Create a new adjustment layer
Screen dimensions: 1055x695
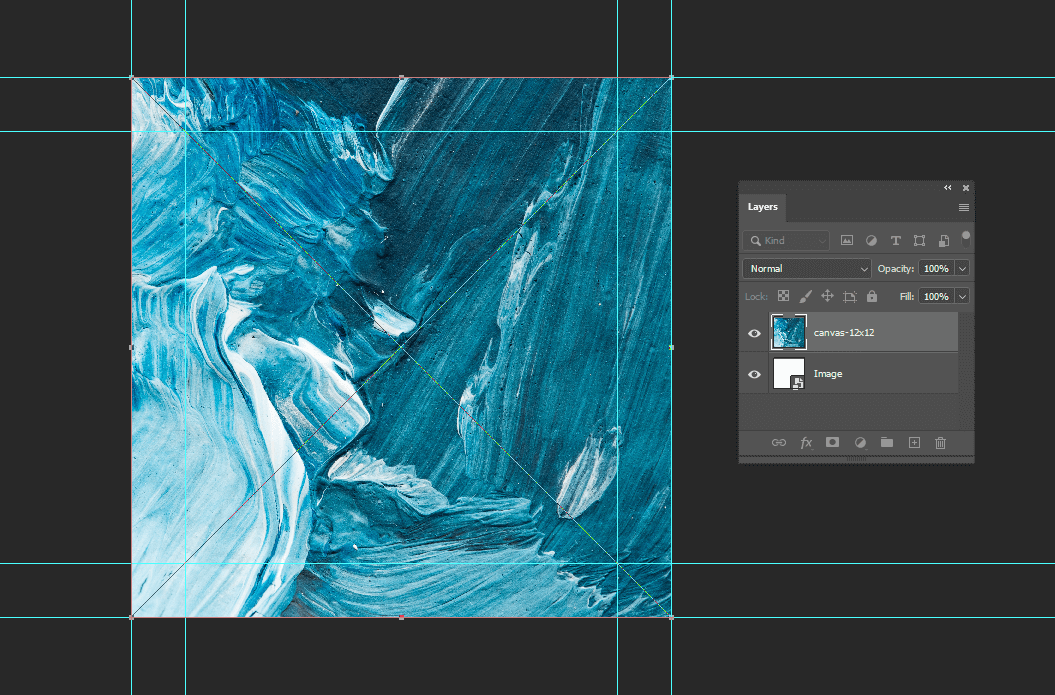[x=860, y=442]
